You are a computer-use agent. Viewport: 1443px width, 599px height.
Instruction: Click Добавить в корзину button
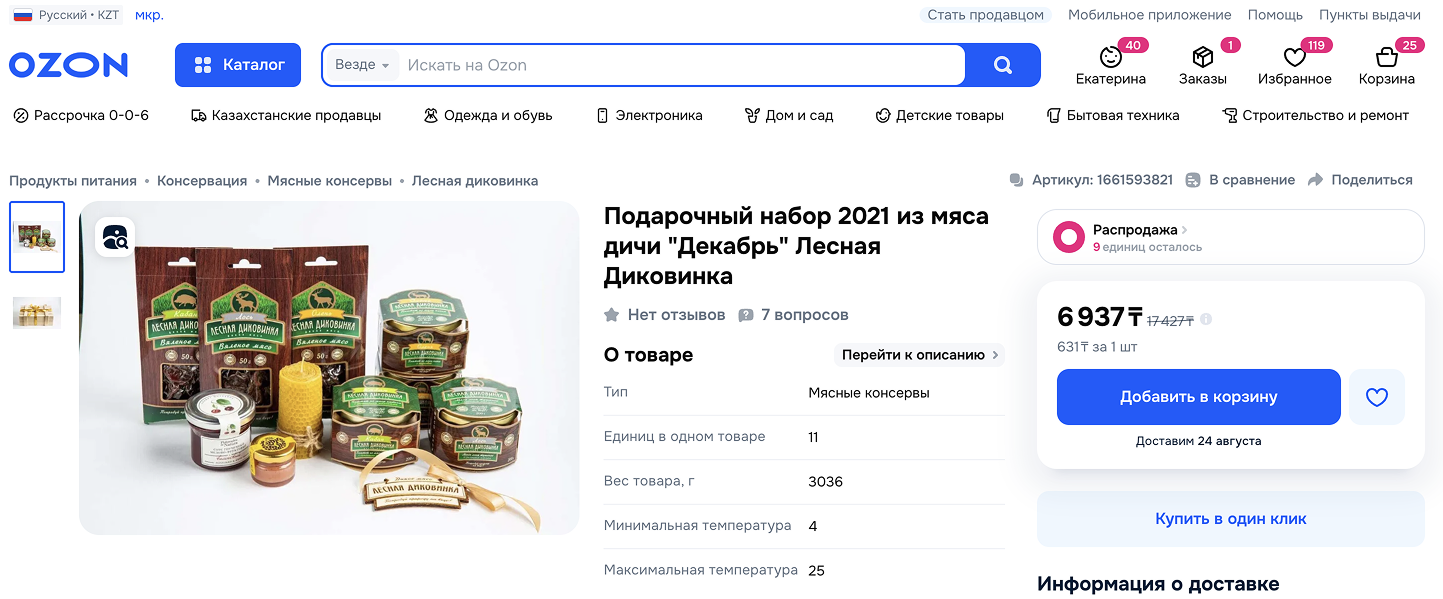(x=1199, y=397)
